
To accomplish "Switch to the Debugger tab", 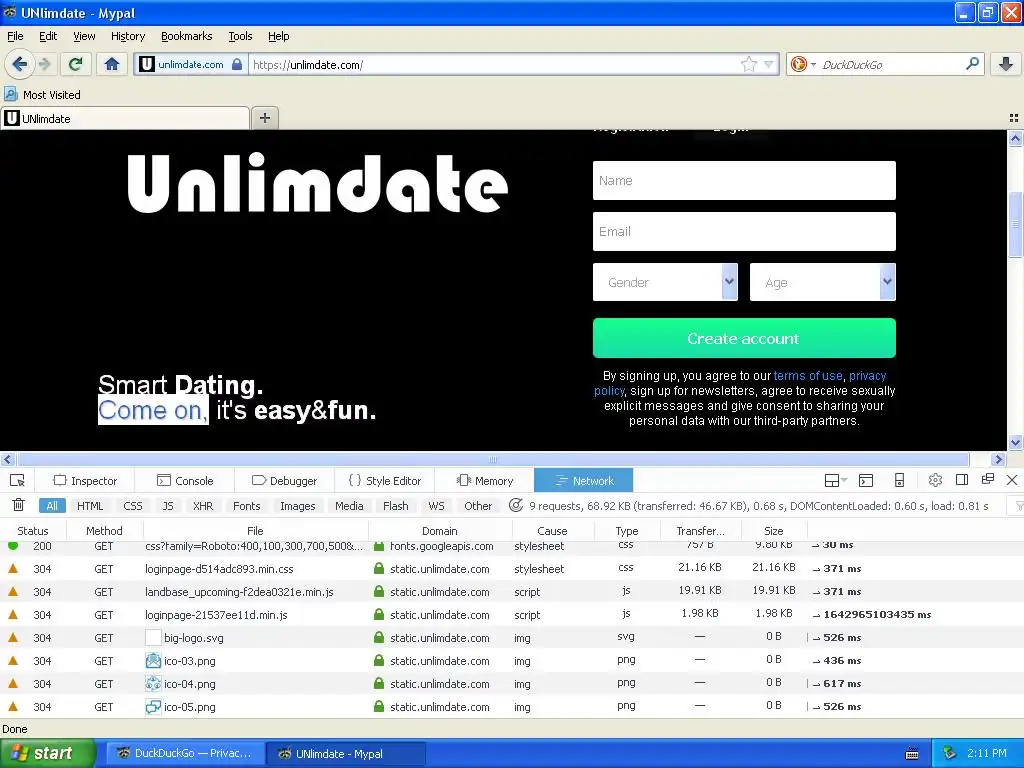I will (284, 481).
